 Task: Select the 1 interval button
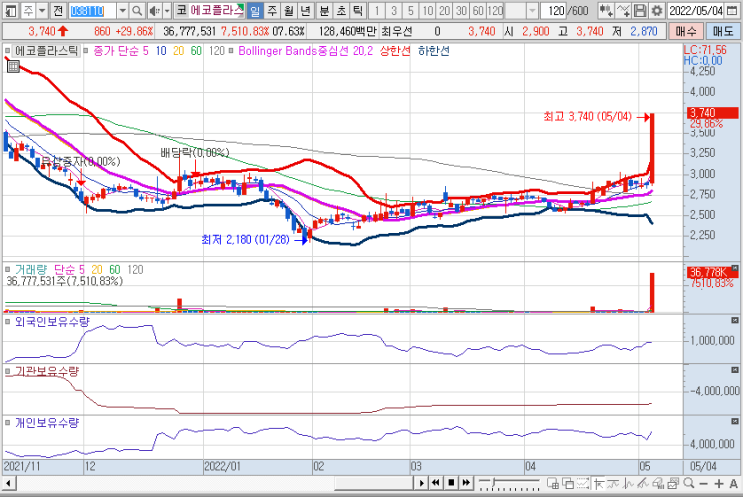377,10
